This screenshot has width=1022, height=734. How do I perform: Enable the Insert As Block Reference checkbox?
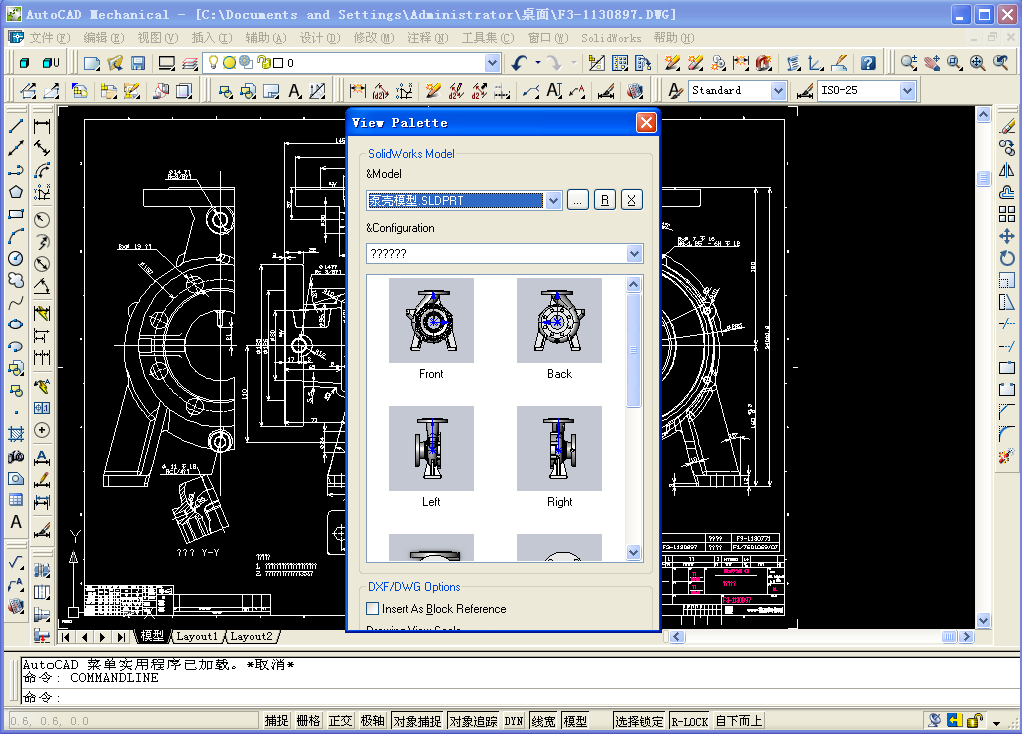click(x=372, y=608)
